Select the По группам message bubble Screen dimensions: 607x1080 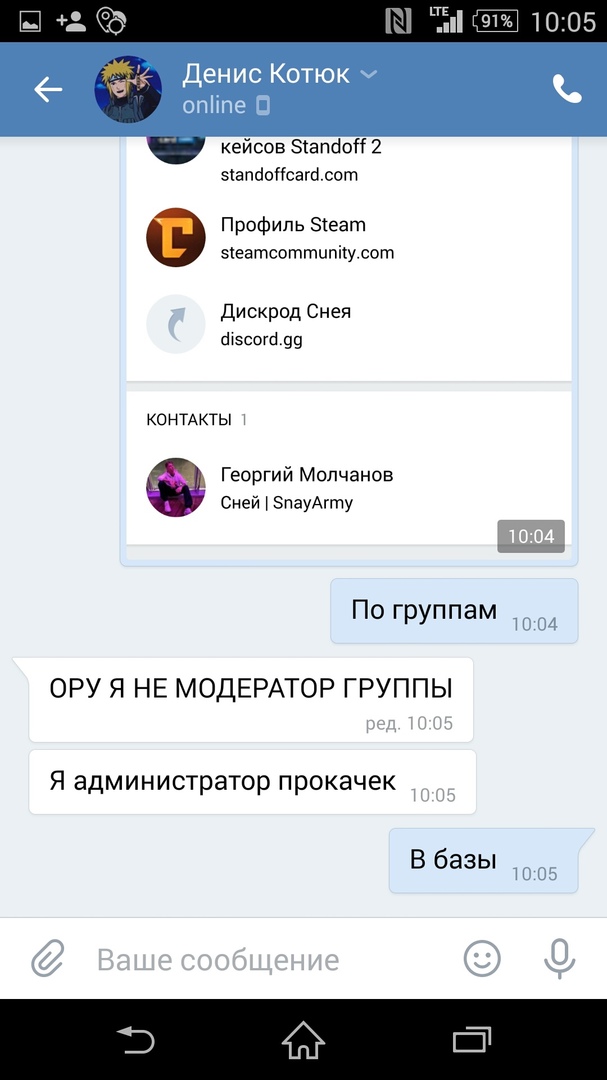click(454, 611)
